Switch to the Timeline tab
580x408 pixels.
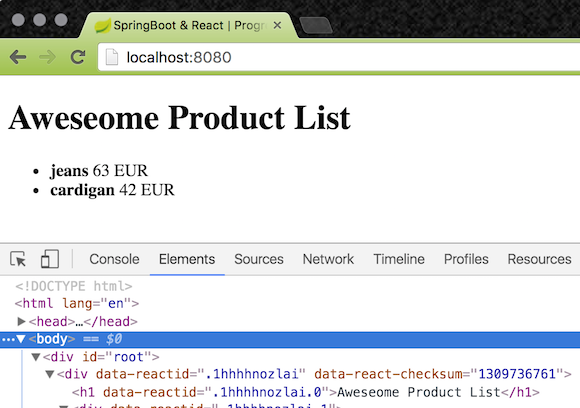point(399,259)
